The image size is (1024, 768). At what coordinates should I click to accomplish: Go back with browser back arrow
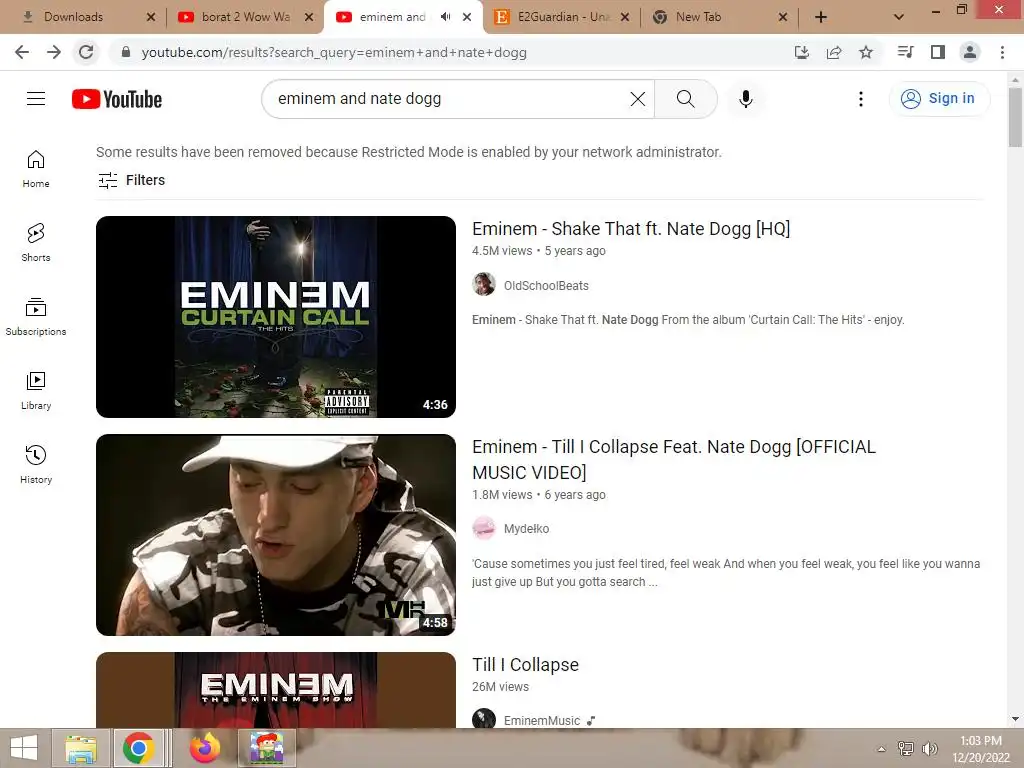pos(22,52)
